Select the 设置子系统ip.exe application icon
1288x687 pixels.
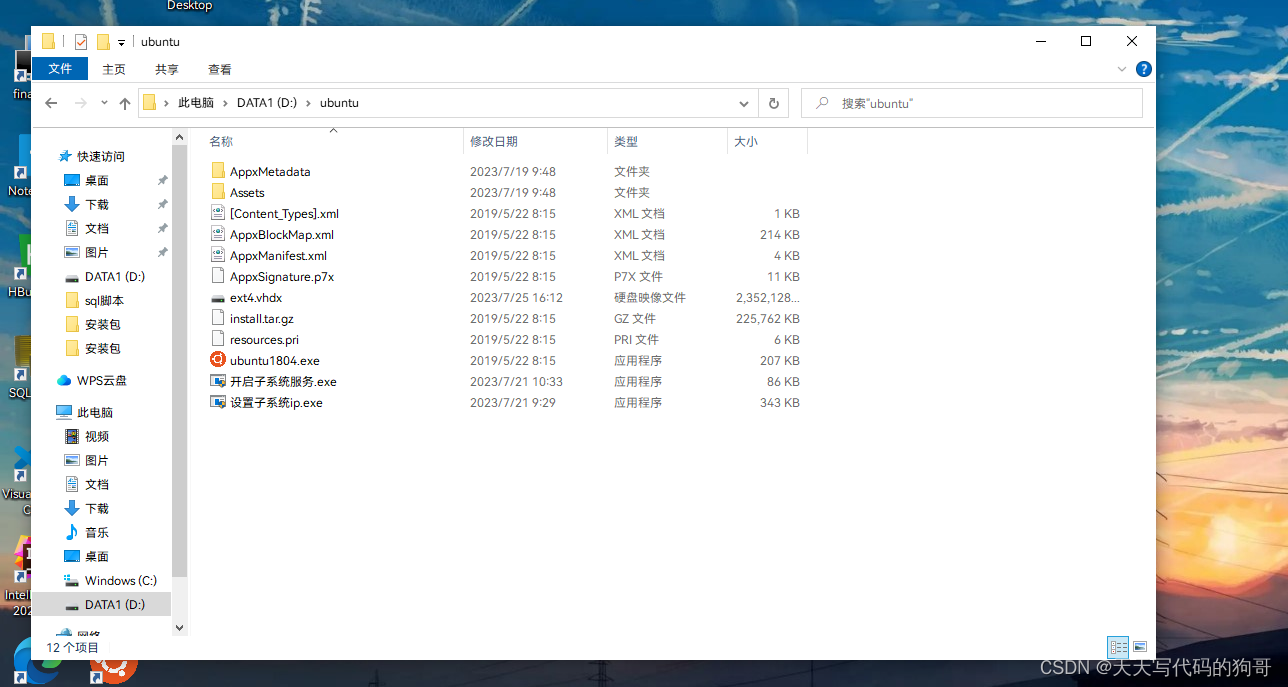[x=218, y=402]
